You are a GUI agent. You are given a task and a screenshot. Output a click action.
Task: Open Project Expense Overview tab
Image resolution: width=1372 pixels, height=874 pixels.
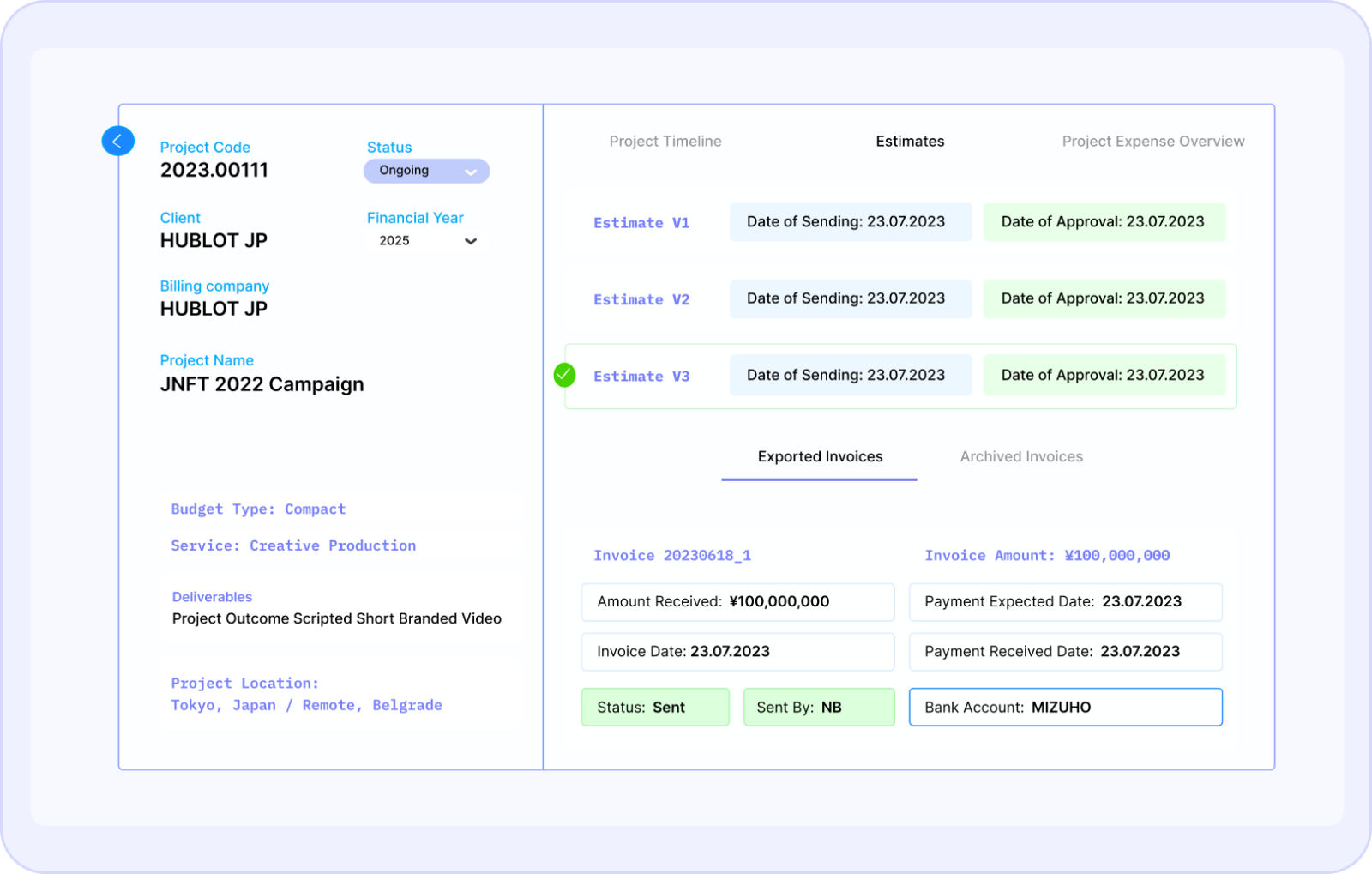tap(1153, 142)
